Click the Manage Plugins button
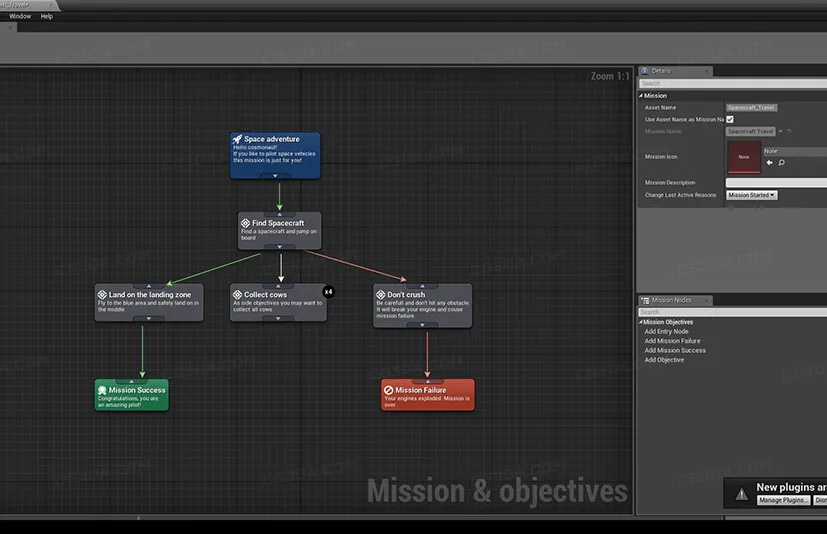827x534 pixels. tap(783, 500)
